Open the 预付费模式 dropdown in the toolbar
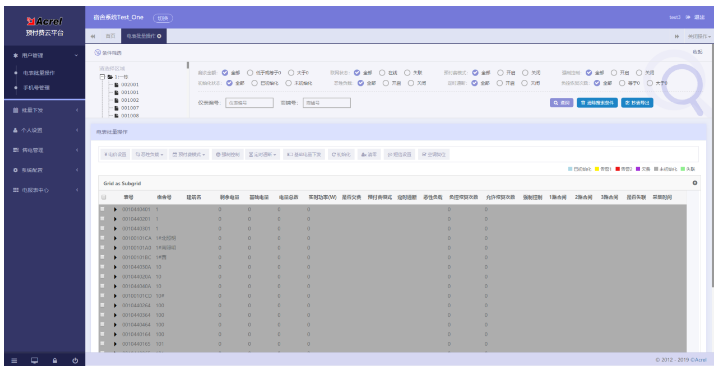 [x=189, y=155]
